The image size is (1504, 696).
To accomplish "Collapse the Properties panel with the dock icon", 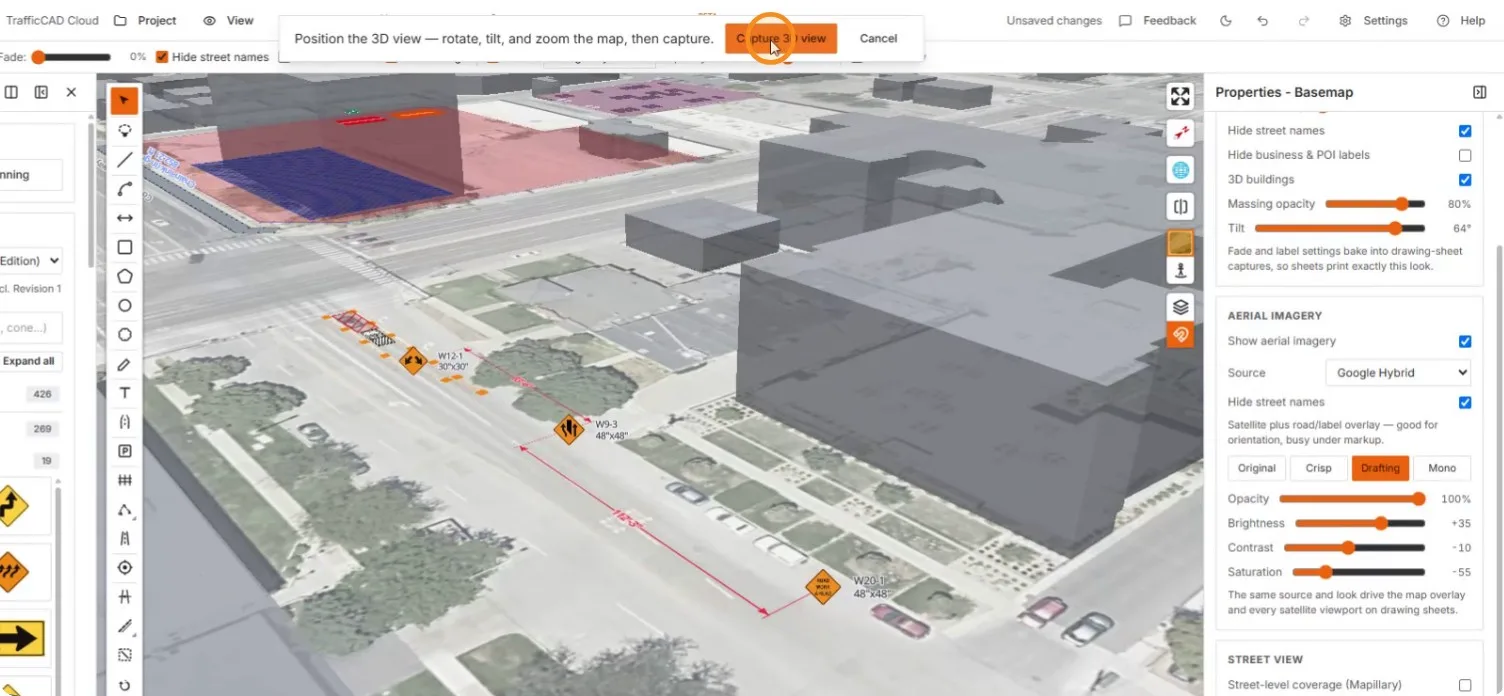I will click(1479, 92).
